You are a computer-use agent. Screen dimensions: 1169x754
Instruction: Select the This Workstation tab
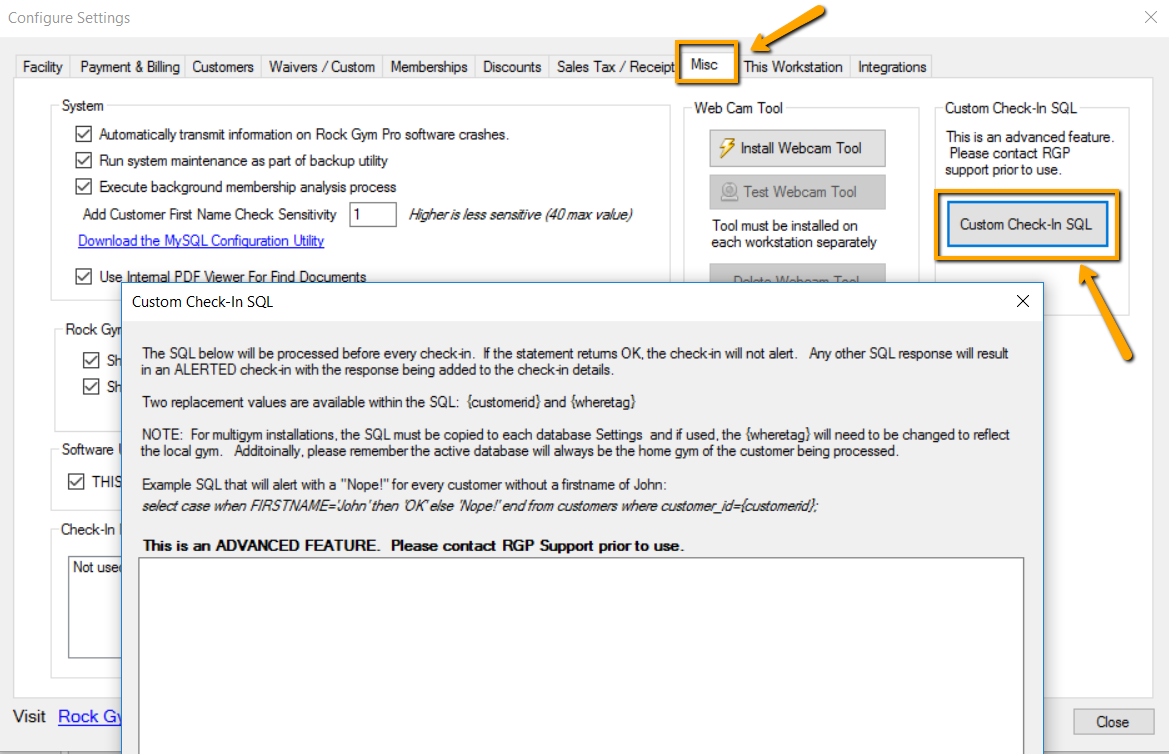[x=793, y=67]
